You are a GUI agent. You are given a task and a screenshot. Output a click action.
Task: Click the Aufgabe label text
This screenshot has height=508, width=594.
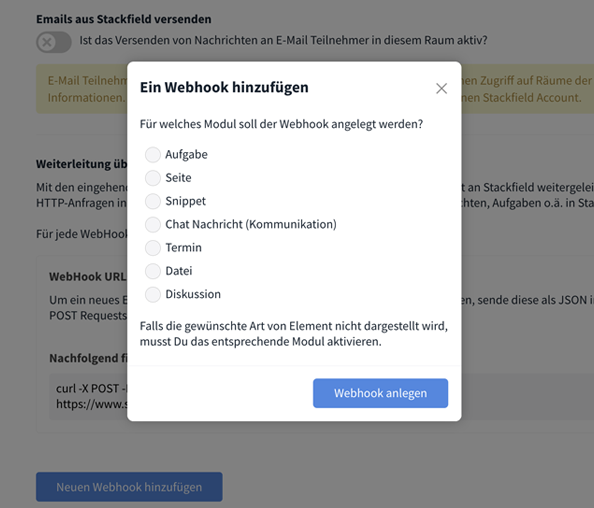(x=186, y=155)
